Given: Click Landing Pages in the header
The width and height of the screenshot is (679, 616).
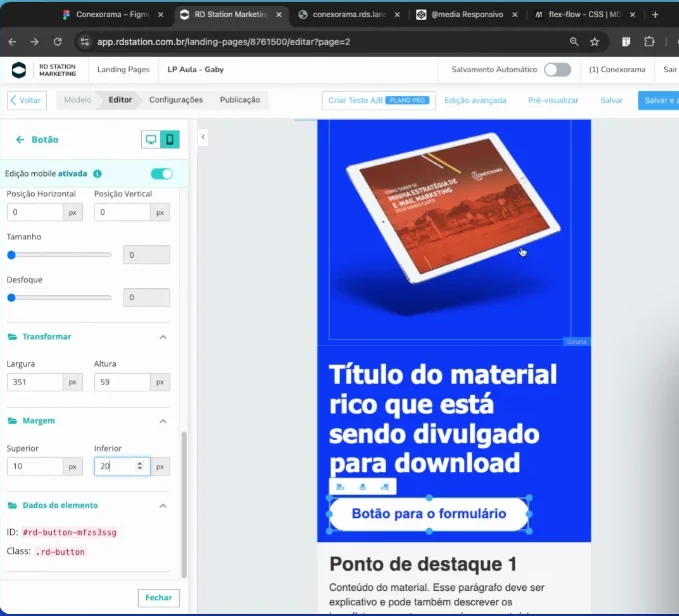Looking at the screenshot, I should point(123,70).
